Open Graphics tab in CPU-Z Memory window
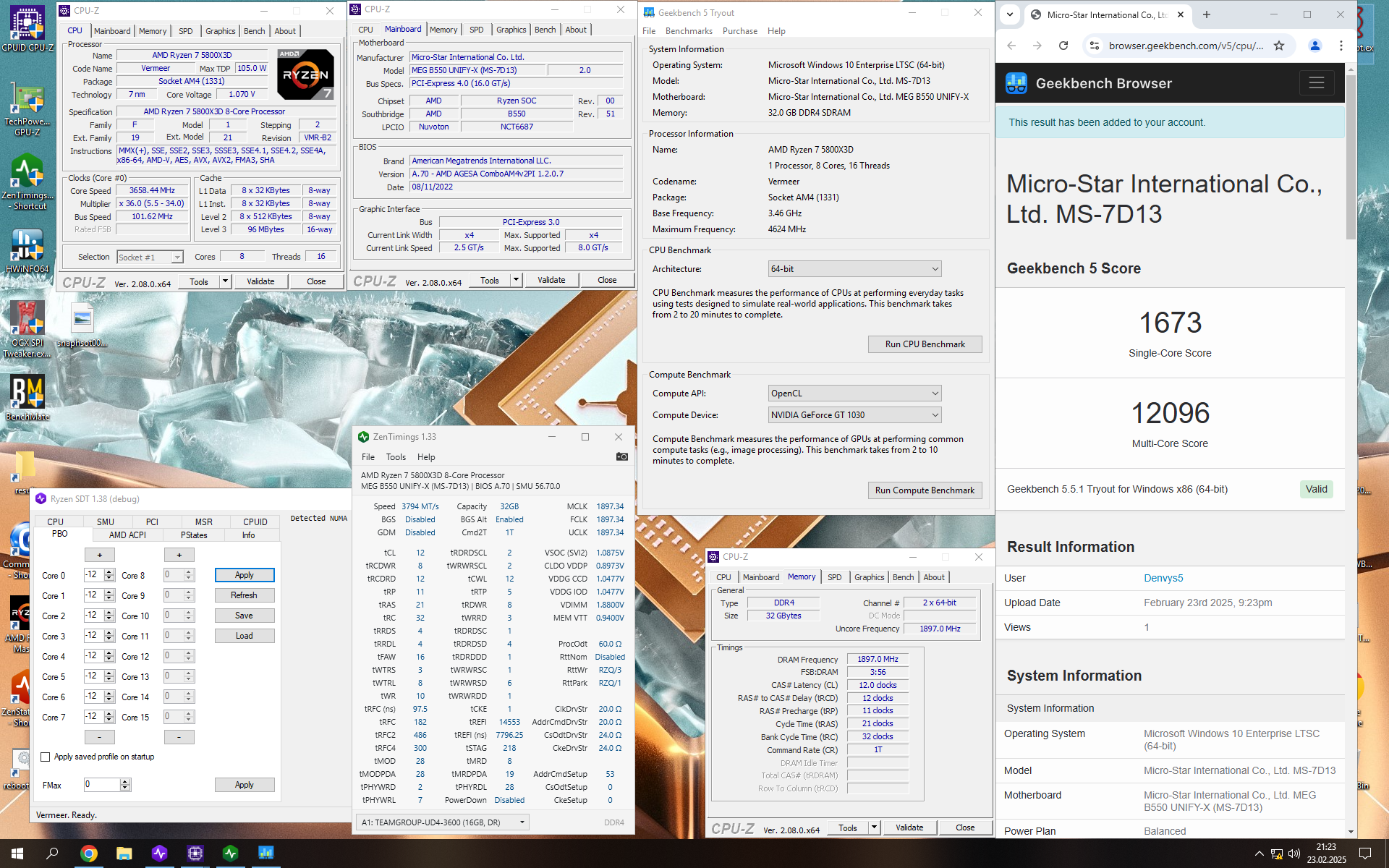 869,577
